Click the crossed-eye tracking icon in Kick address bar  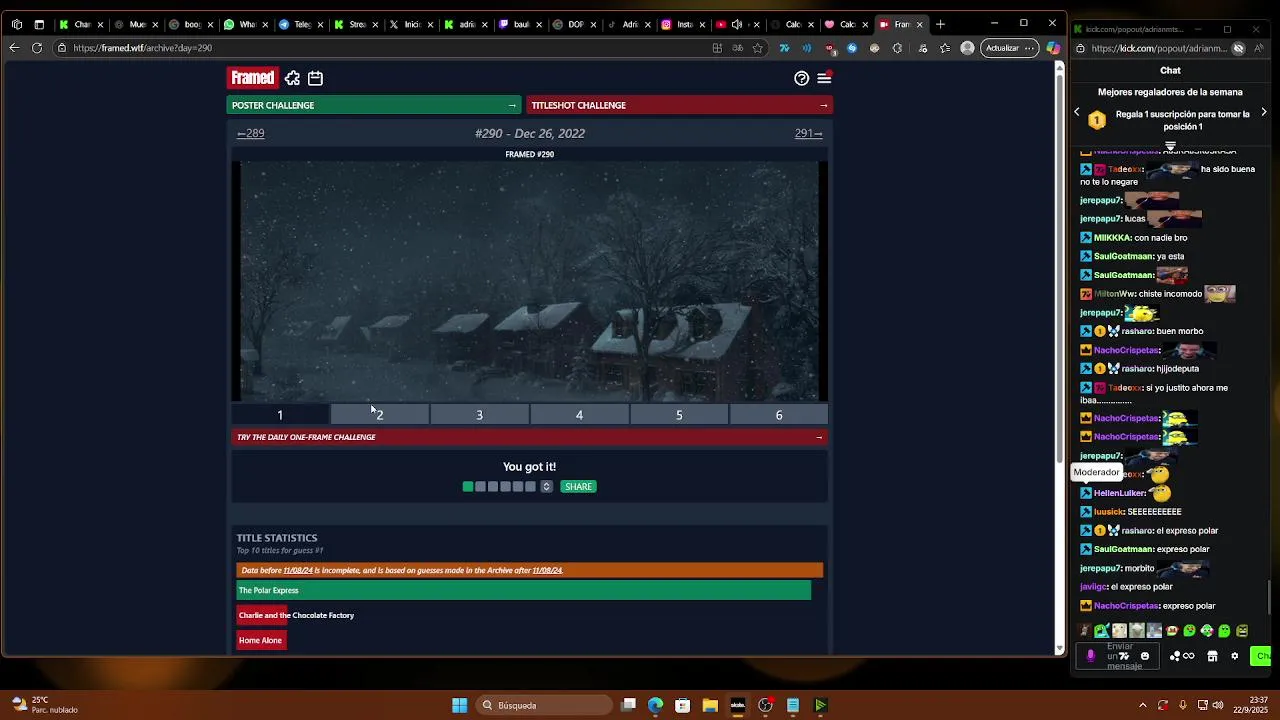click(x=1238, y=48)
